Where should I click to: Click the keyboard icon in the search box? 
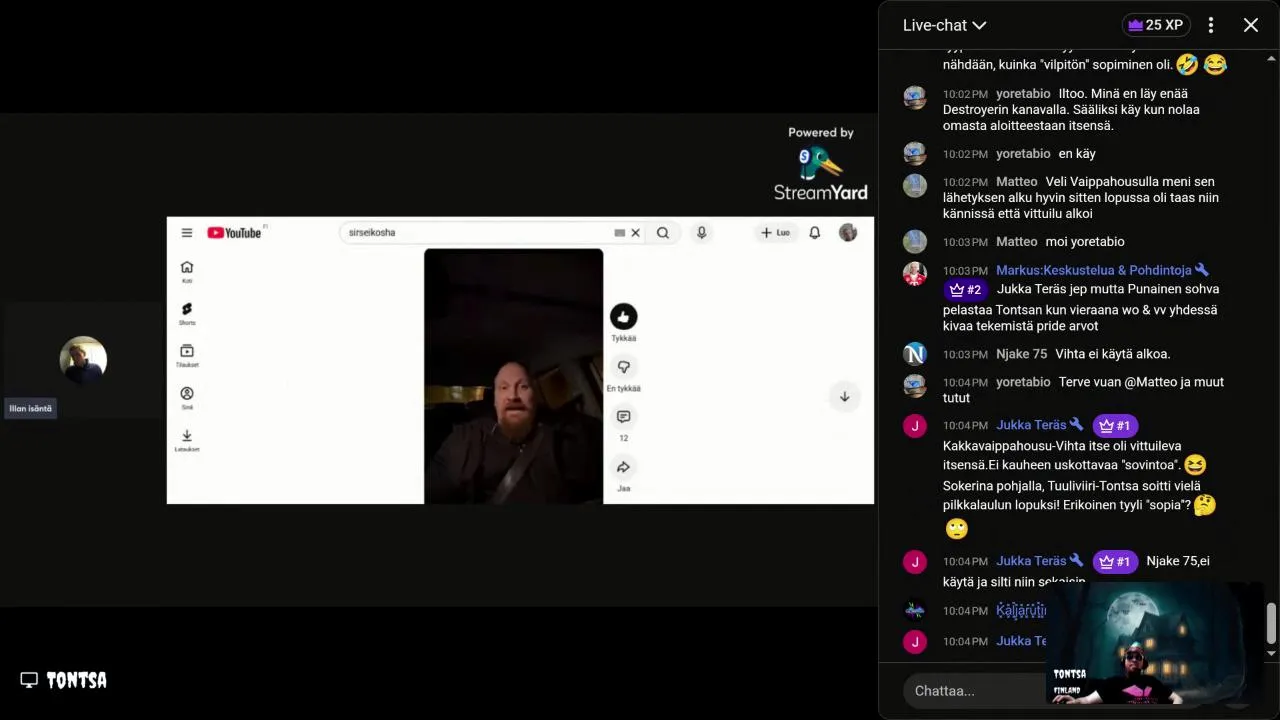[620, 232]
